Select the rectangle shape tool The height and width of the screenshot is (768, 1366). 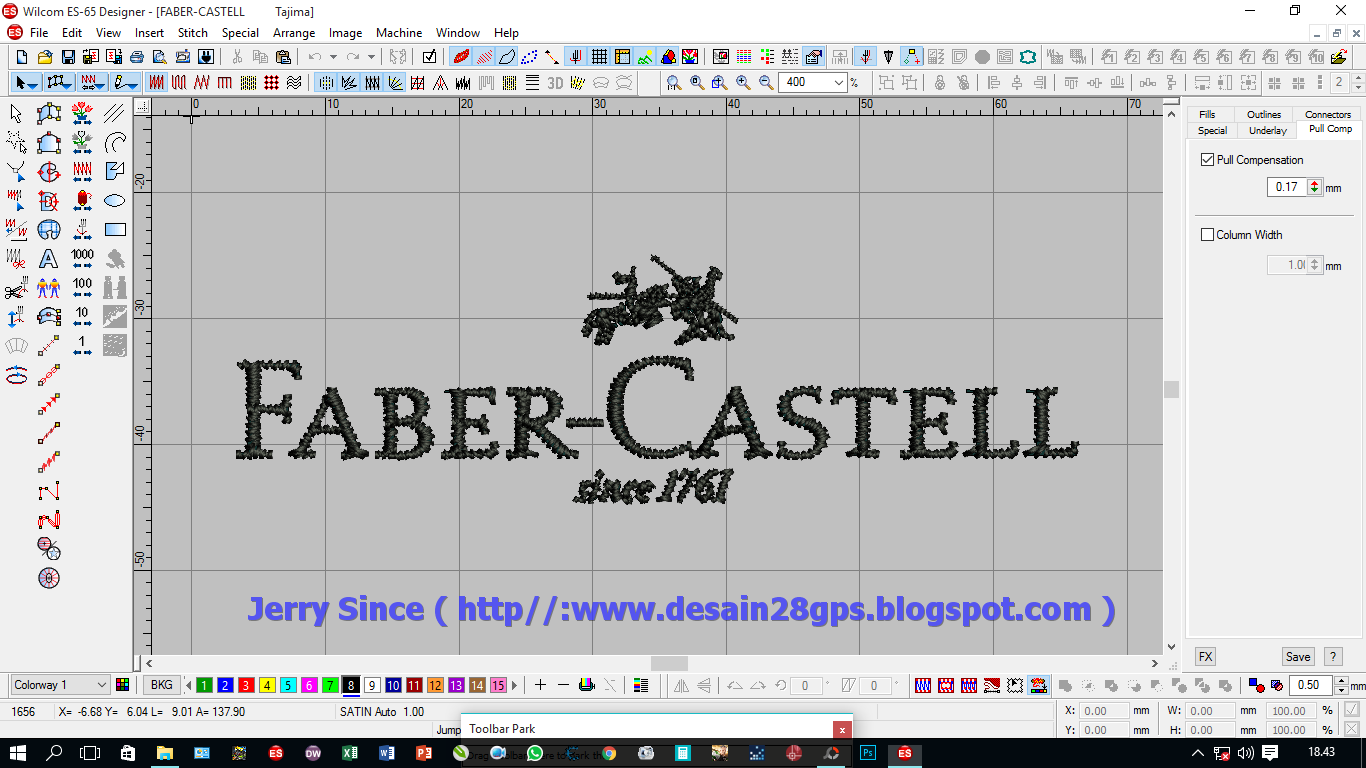[x=115, y=230]
